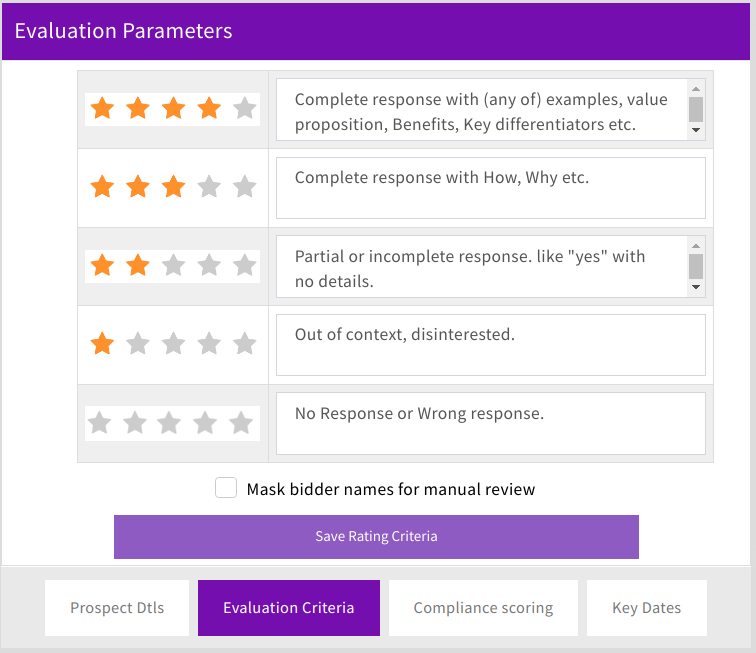The image size is (756, 653).
Task: Click the first star in the four-star row
Action: click(x=102, y=109)
